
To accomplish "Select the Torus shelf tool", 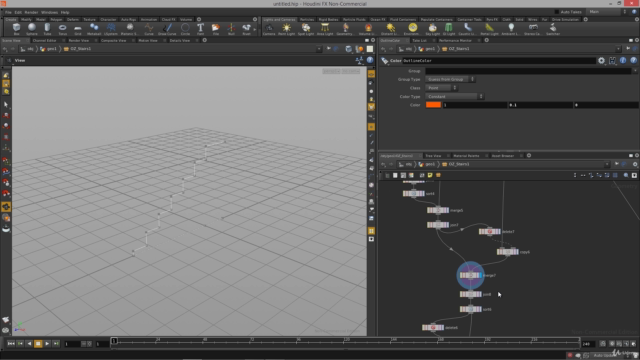I will (x=62, y=29).
